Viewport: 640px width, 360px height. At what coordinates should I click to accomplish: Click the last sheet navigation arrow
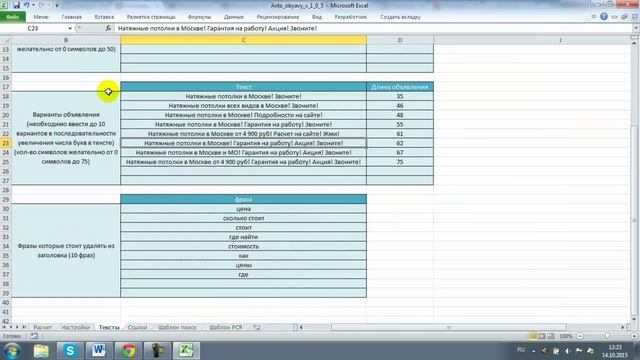pos(24,327)
